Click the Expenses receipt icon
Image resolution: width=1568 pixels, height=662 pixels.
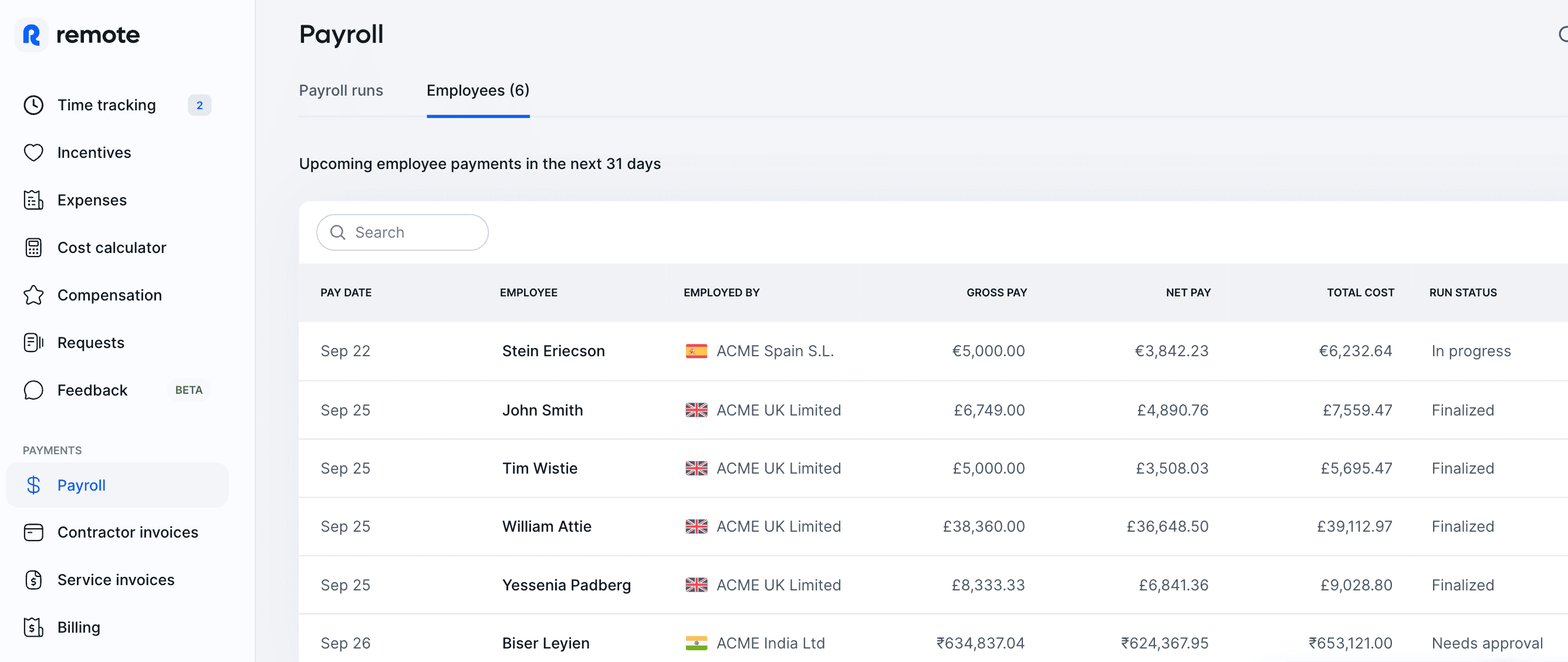[33, 200]
